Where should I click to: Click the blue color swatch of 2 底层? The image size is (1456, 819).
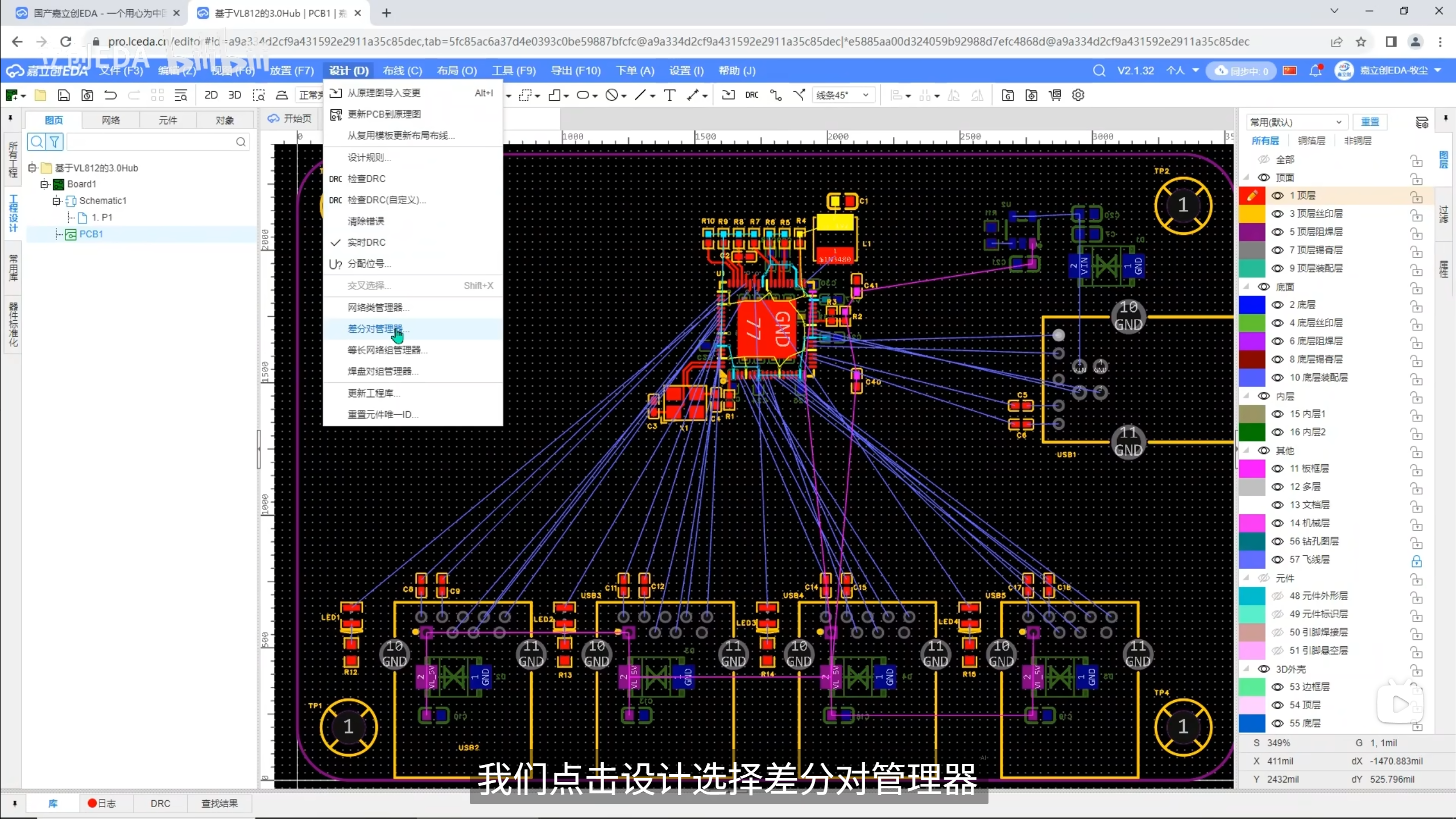1252,305
